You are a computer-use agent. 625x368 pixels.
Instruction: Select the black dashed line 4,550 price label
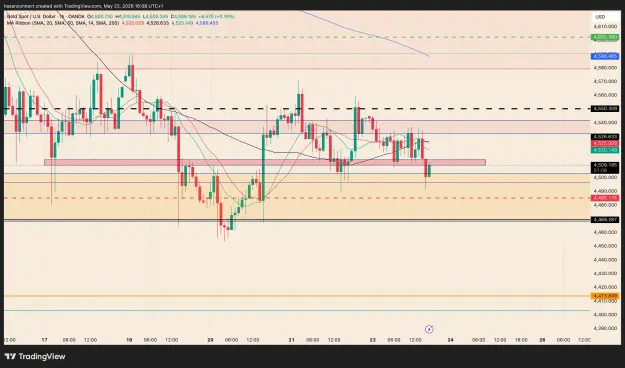click(x=605, y=108)
